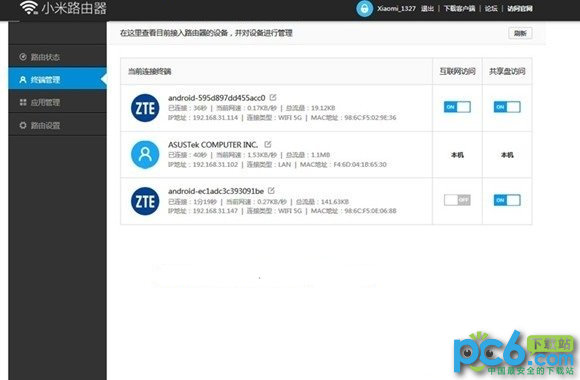
Task: Click the 刷新 refresh button
Action: [520, 33]
